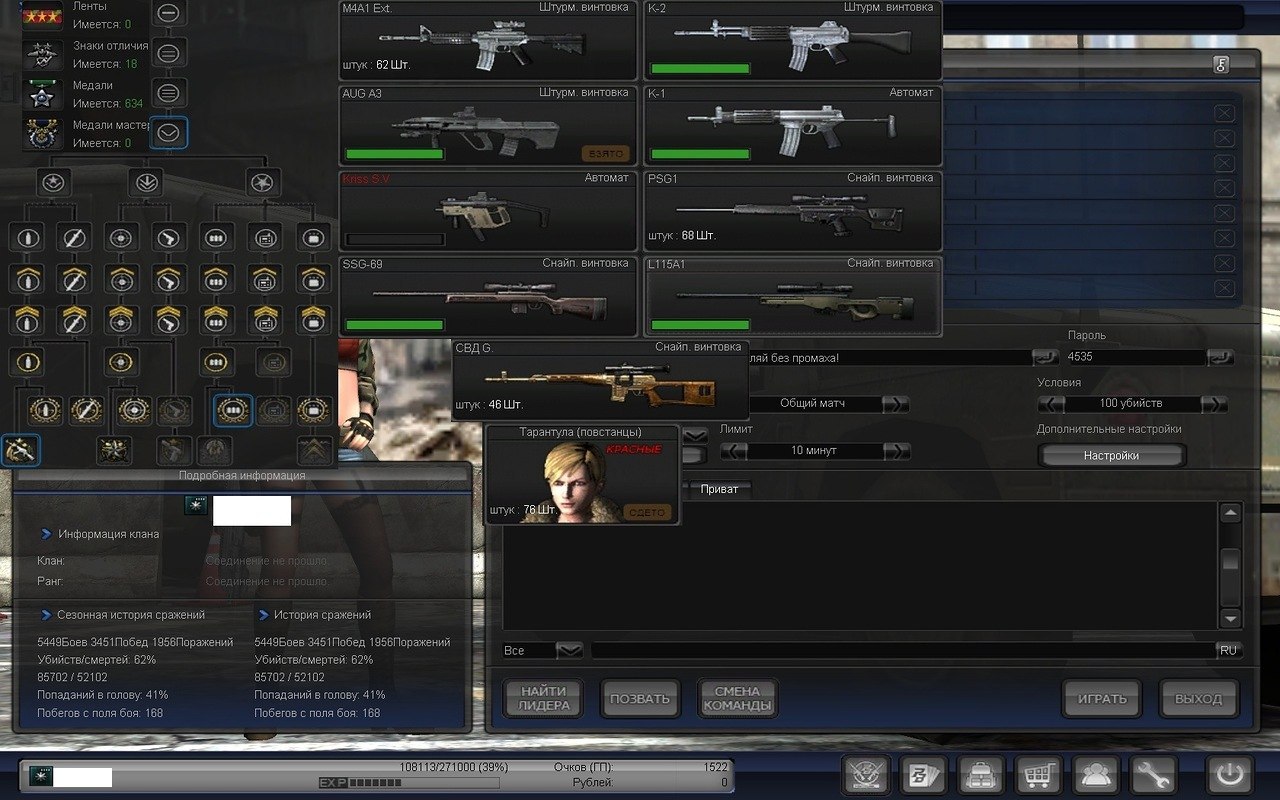Click the password field showing 4535
The image size is (1280, 800).
[1135, 357]
